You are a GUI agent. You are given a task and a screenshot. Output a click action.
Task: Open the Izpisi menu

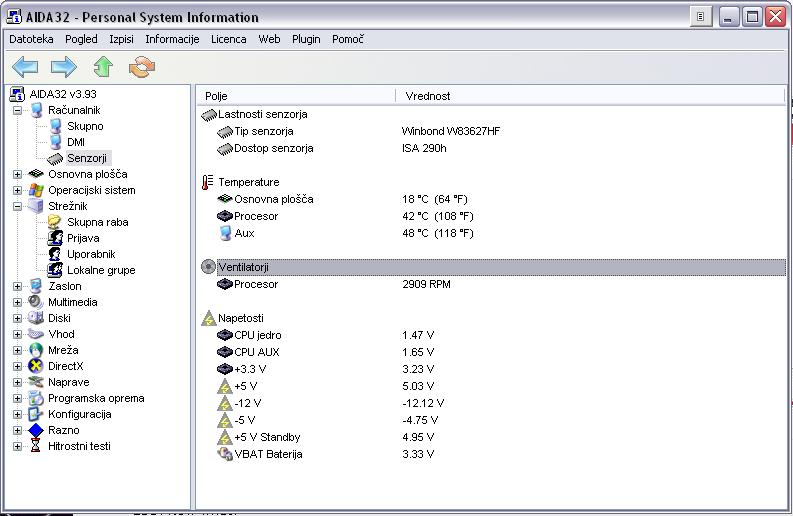click(121, 39)
